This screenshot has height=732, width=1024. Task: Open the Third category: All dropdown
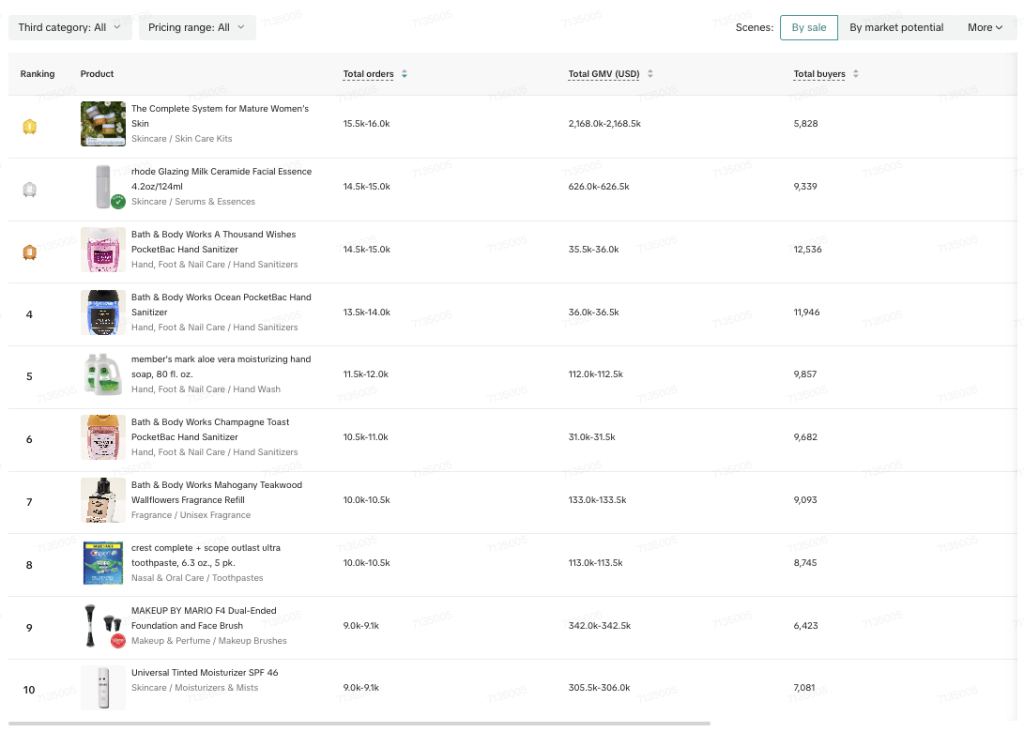tap(70, 27)
